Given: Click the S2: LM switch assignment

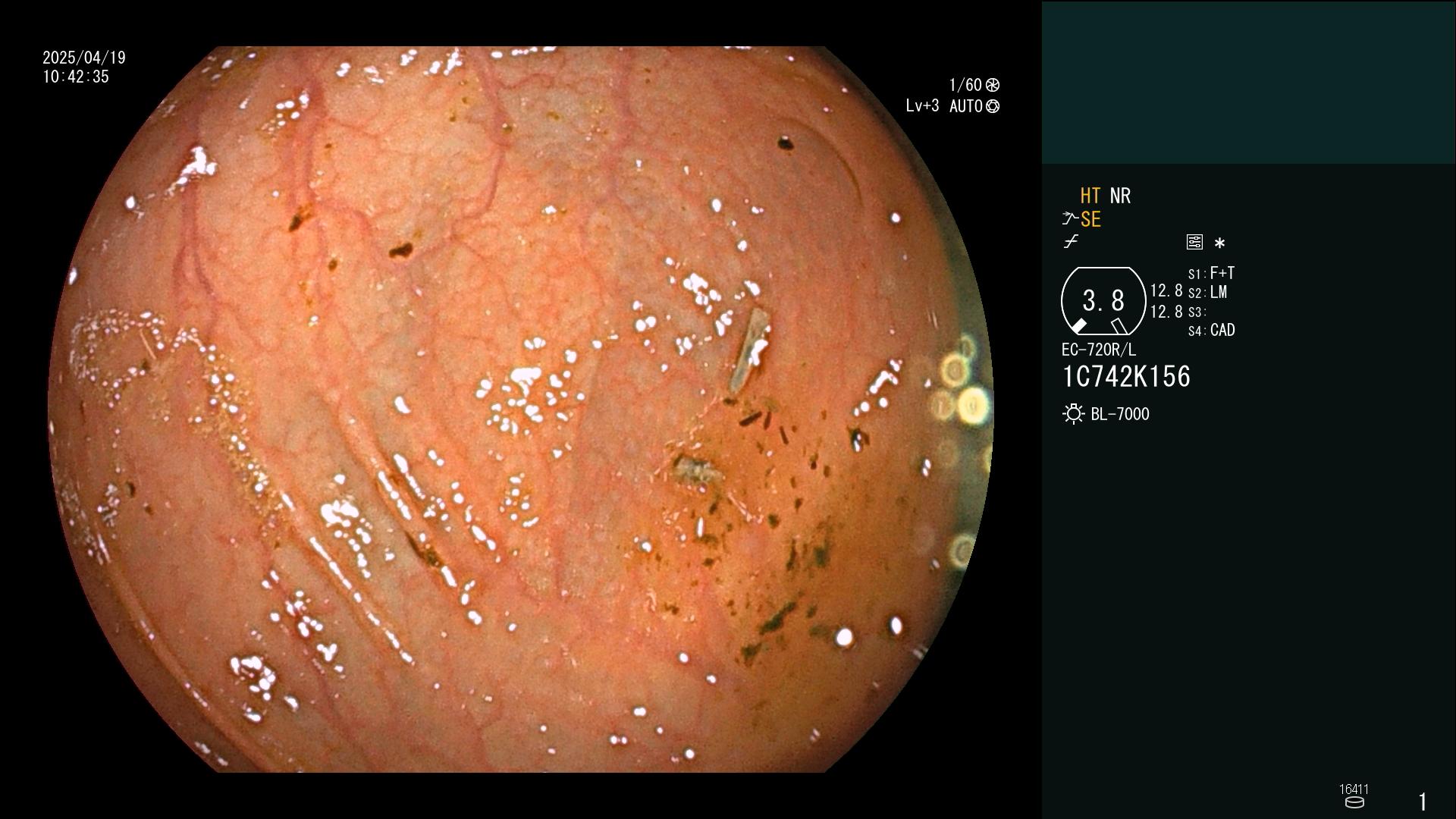Looking at the screenshot, I should 1208,292.
